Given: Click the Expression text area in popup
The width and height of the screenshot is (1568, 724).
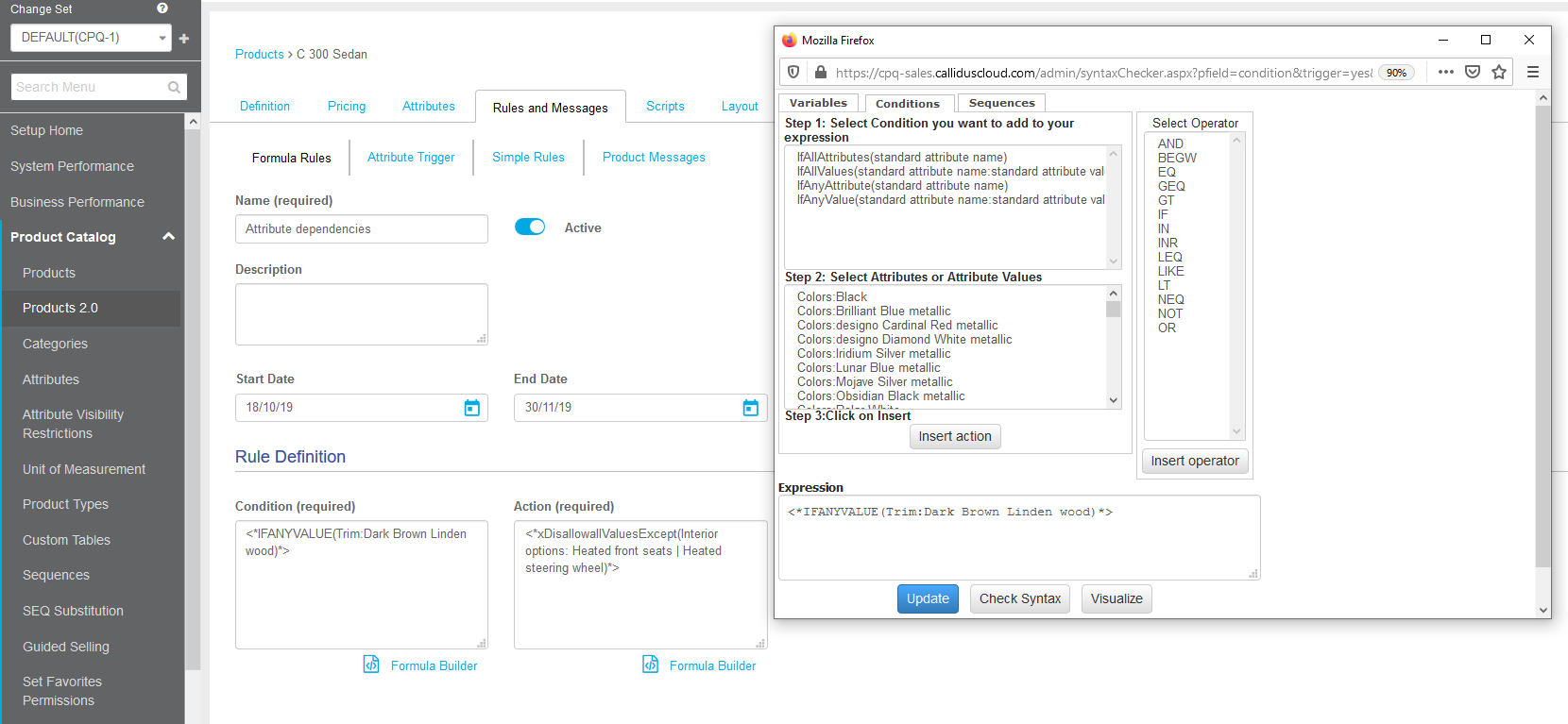Looking at the screenshot, I should [x=1019, y=537].
